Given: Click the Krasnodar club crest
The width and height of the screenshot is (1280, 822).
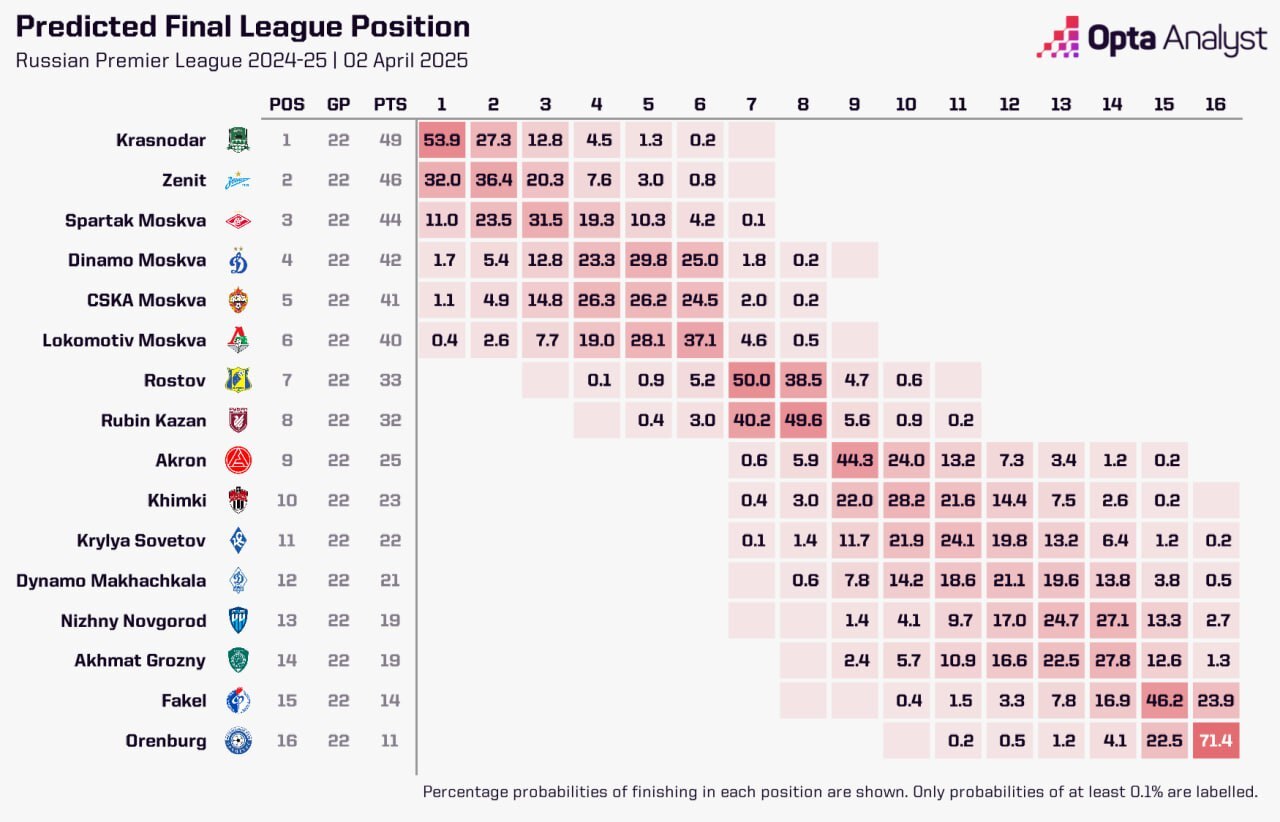Looking at the screenshot, I should click(238, 140).
